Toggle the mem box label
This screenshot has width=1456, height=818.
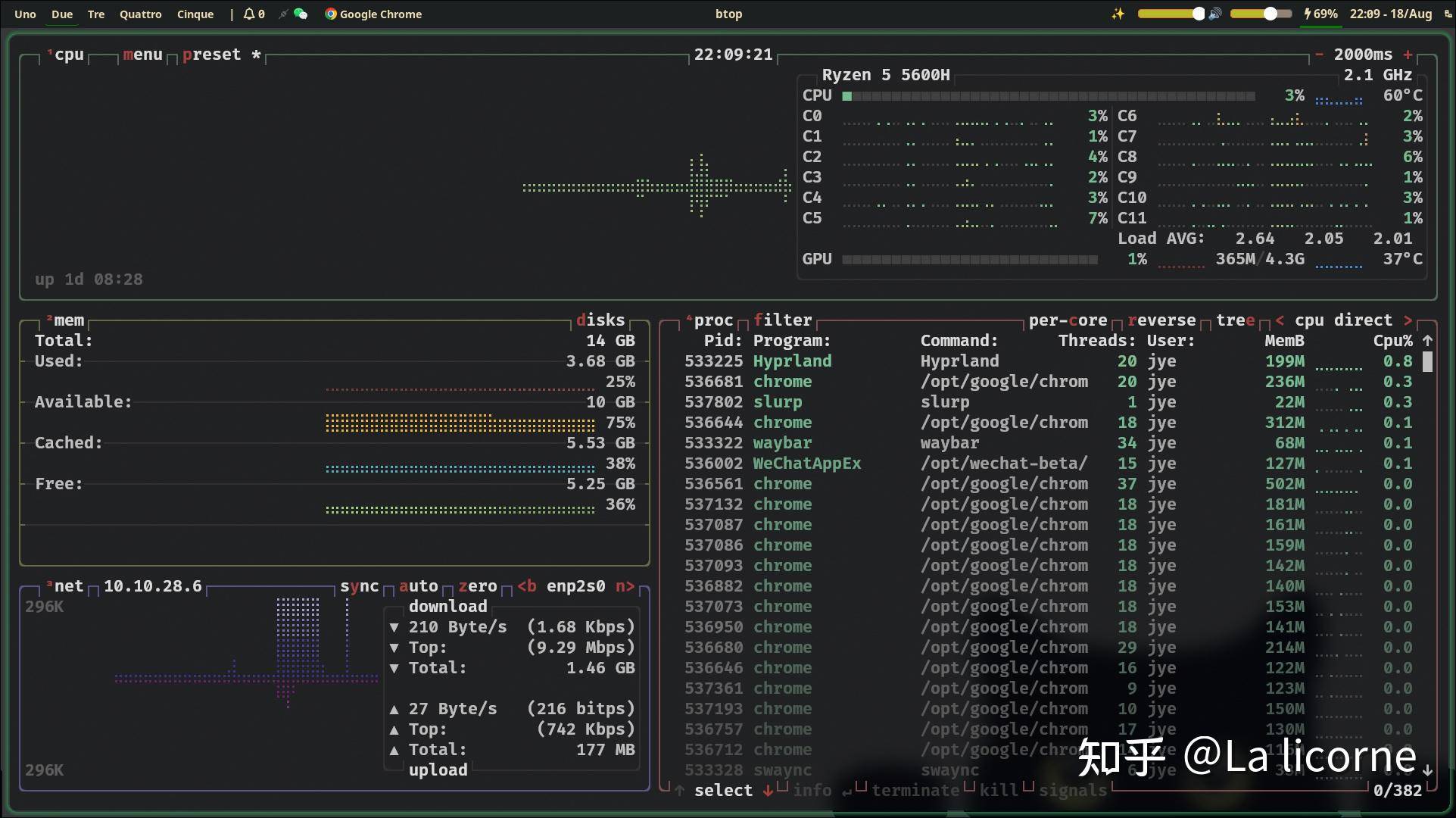pyautogui.click(x=65, y=320)
